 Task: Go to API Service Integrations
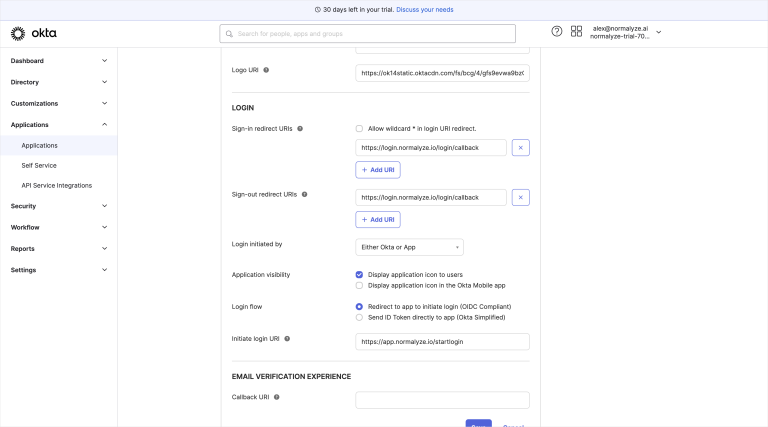[x=56, y=185]
